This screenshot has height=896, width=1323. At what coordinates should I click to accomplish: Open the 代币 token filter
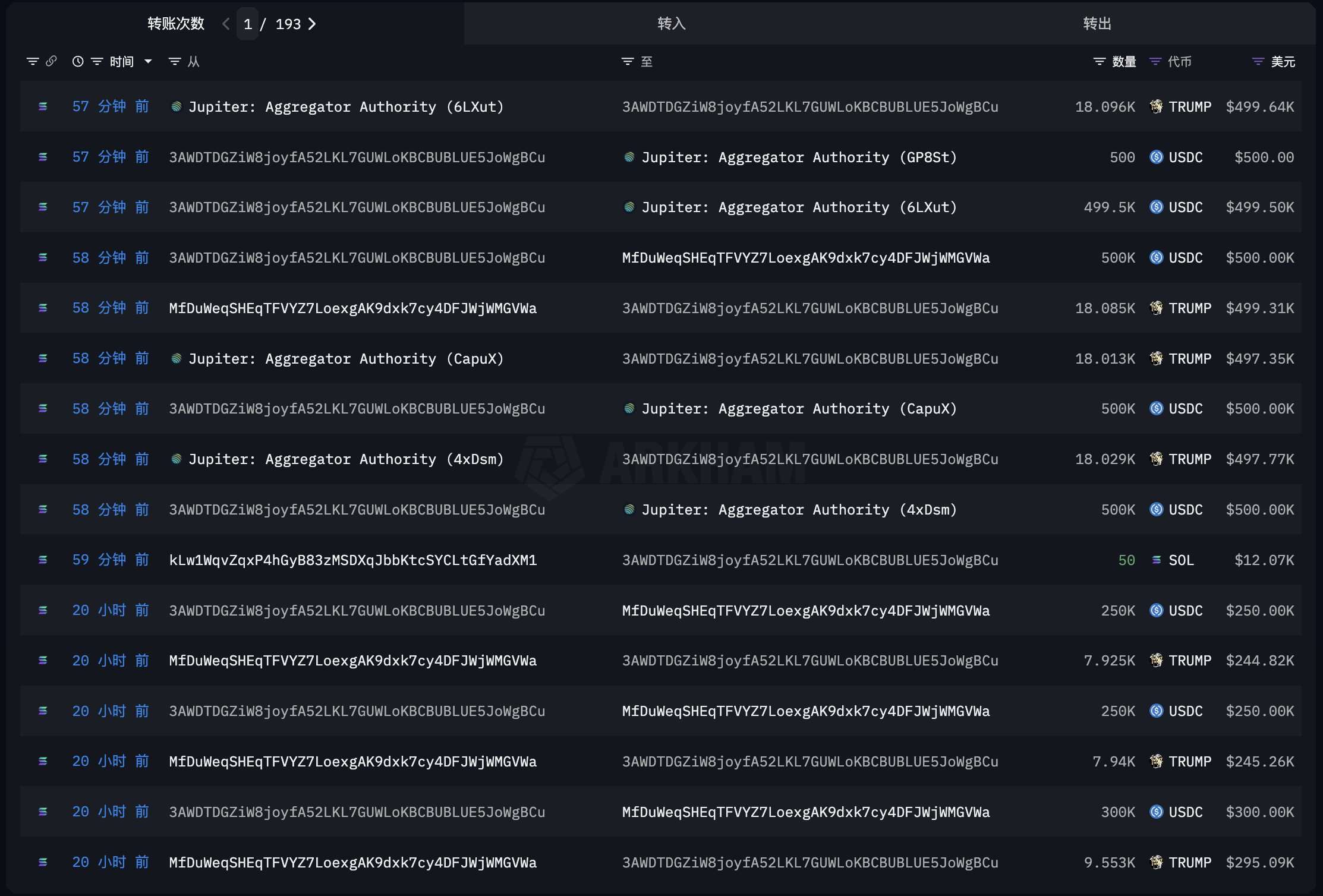tap(1155, 62)
